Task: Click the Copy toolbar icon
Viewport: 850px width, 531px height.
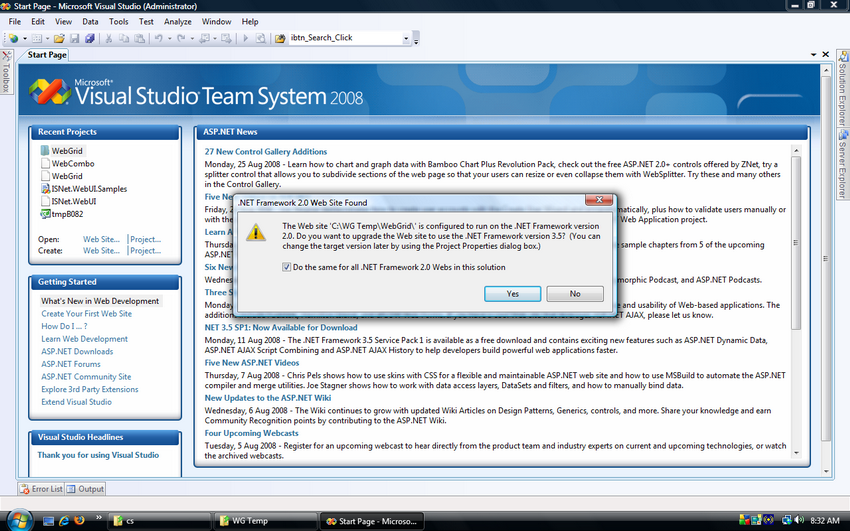Action: [124, 38]
